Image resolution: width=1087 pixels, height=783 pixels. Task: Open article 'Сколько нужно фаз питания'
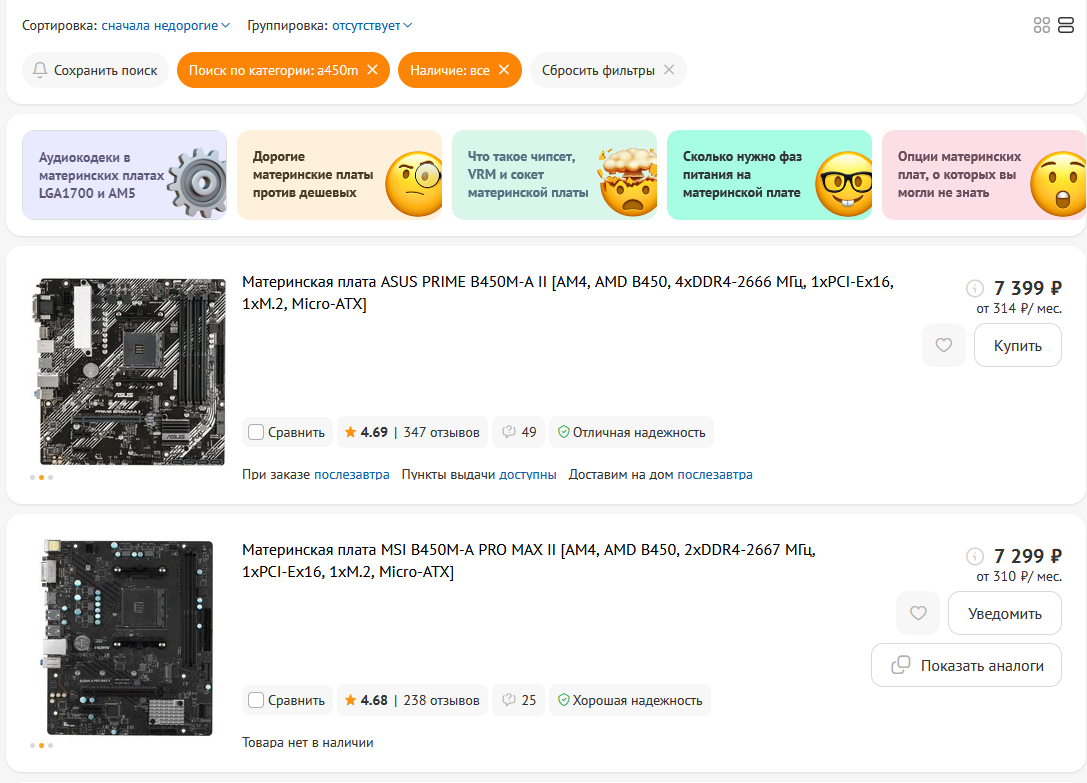[x=769, y=175]
